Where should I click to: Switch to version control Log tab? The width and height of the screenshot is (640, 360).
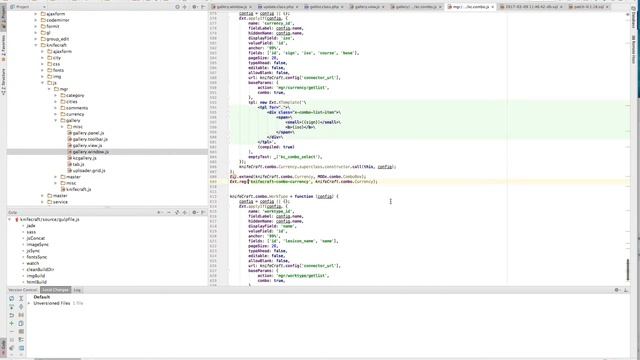77,290
